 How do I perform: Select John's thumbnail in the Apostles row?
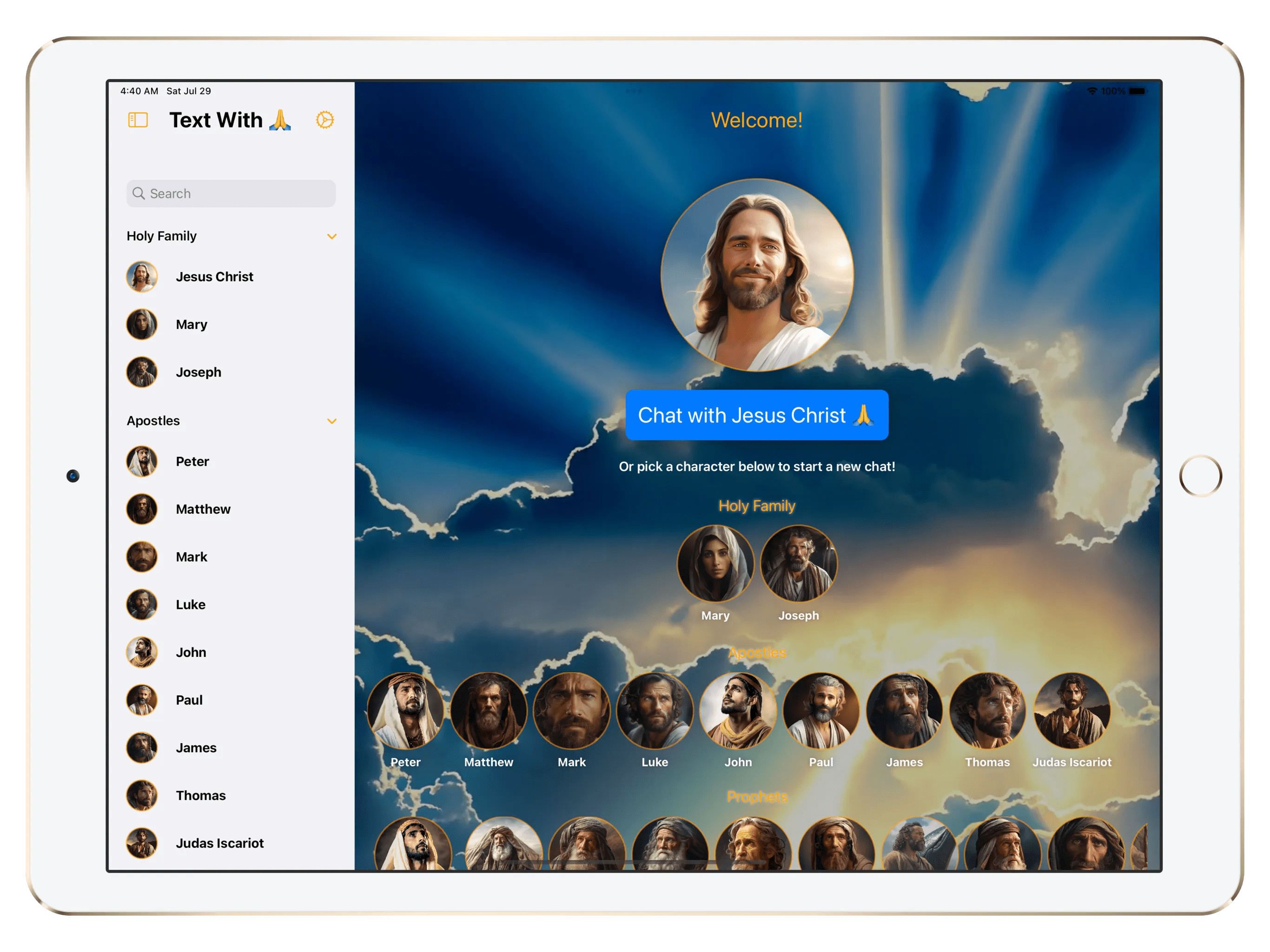point(738,710)
